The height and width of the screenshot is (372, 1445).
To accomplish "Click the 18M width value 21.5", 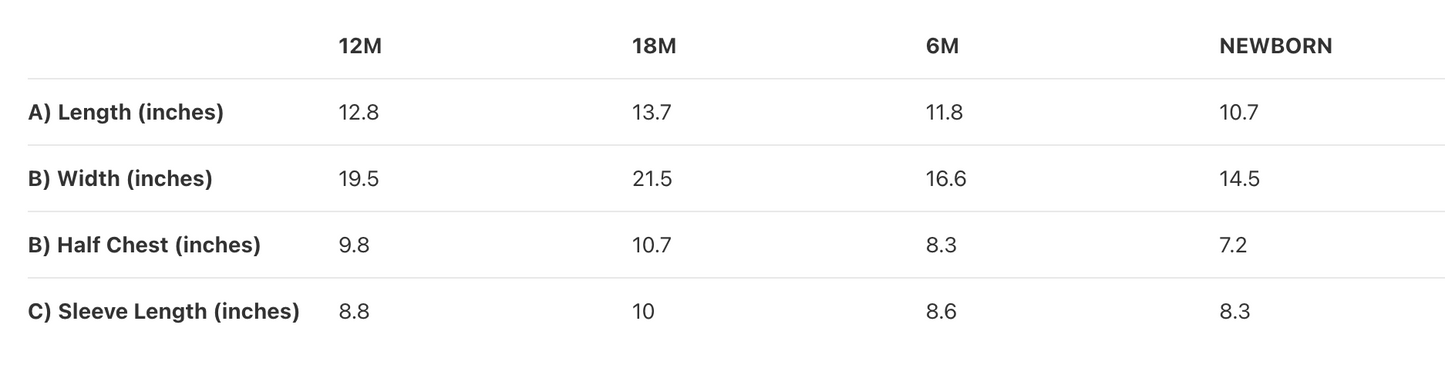I will (x=652, y=179).
